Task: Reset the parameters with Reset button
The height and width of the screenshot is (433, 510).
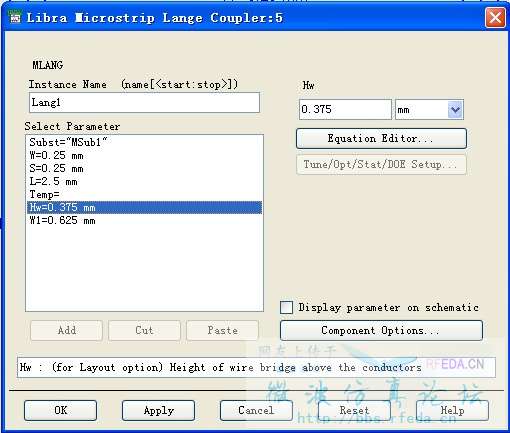Action: tap(354, 410)
